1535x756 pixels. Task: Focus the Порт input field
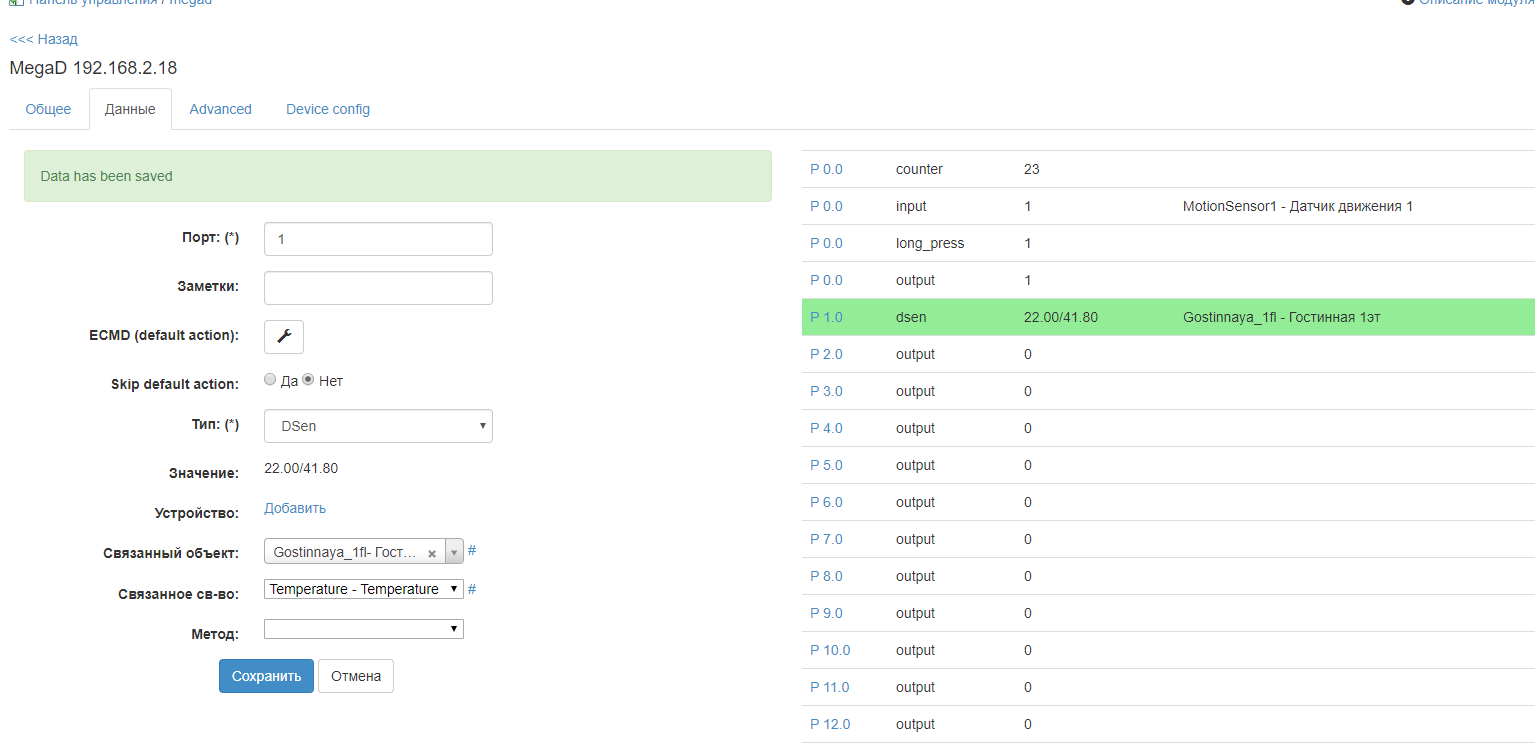click(378, 239)
